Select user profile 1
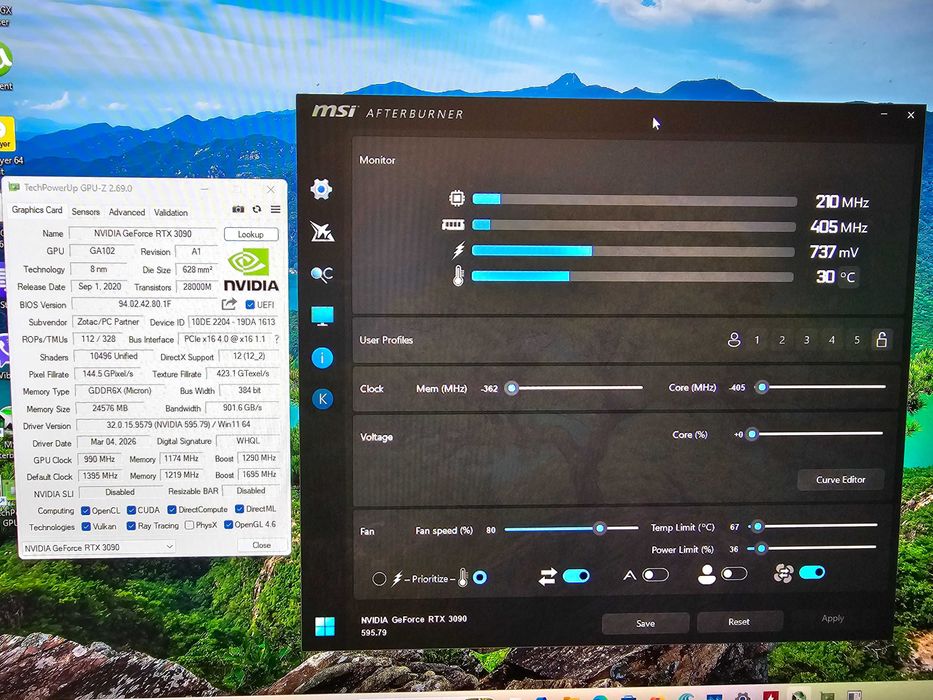Image resolution: width=933 pixels, height=700 pixels. coord(757,340)
